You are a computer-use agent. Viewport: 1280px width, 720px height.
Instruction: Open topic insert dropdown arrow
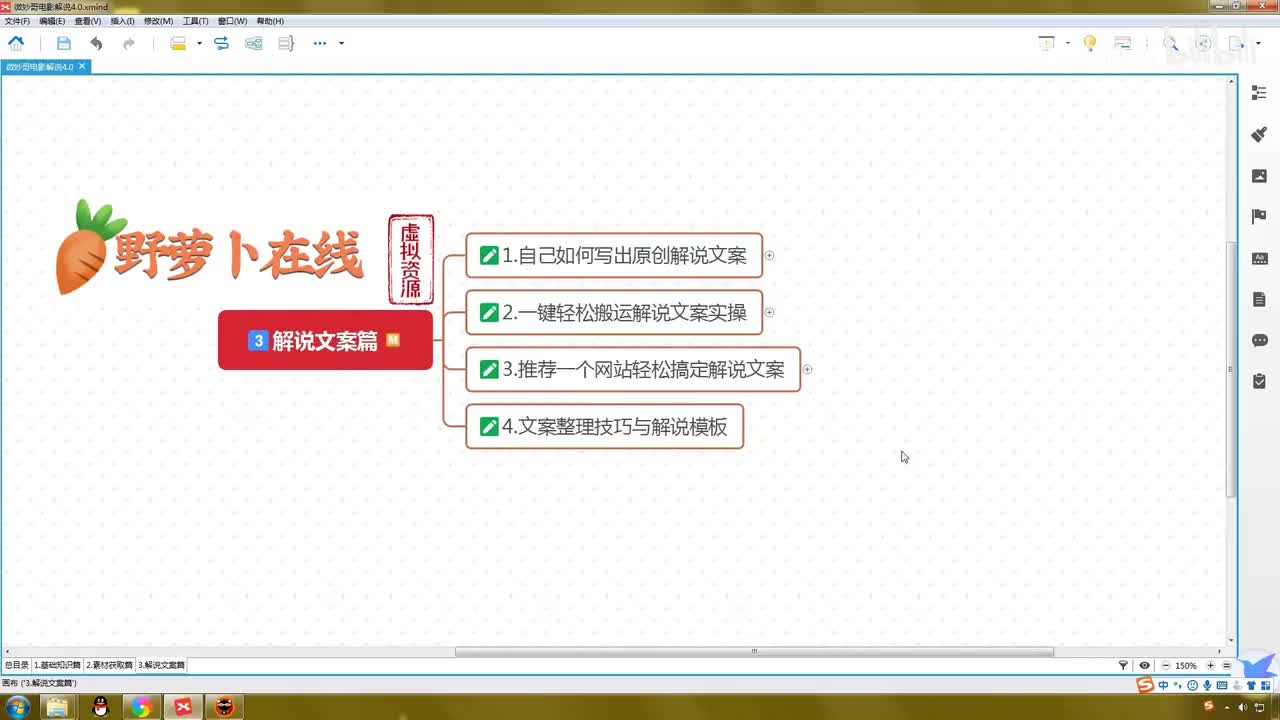click(x=199, y=43)
